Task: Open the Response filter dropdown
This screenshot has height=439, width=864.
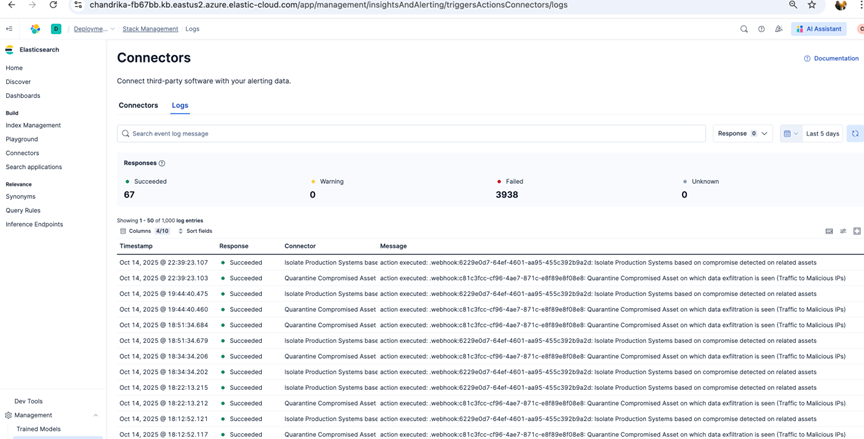Action: (x=742, y=134)
